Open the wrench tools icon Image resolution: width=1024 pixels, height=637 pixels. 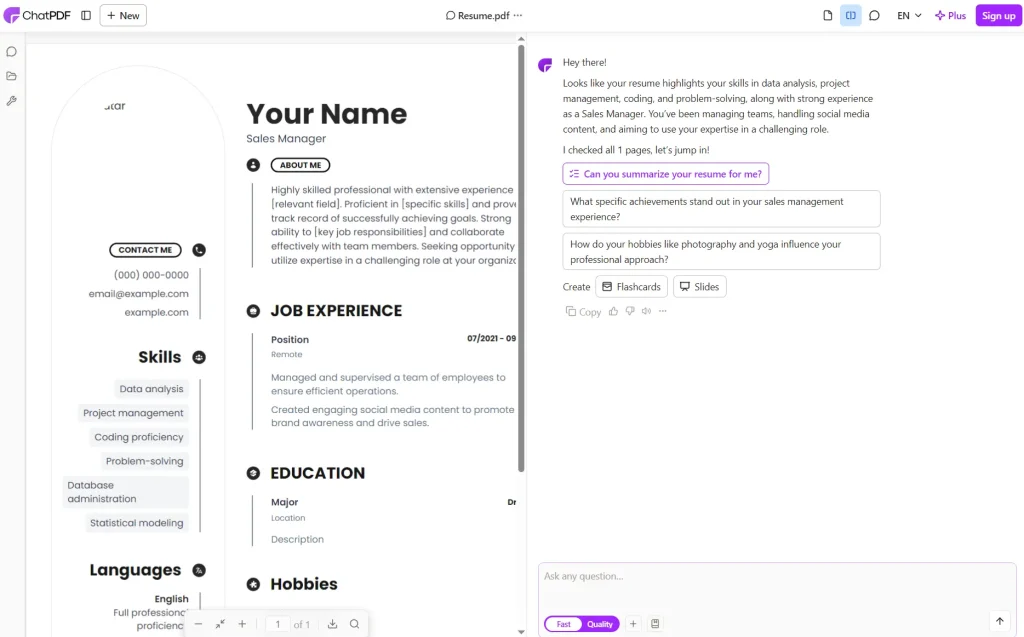point(12,101)
